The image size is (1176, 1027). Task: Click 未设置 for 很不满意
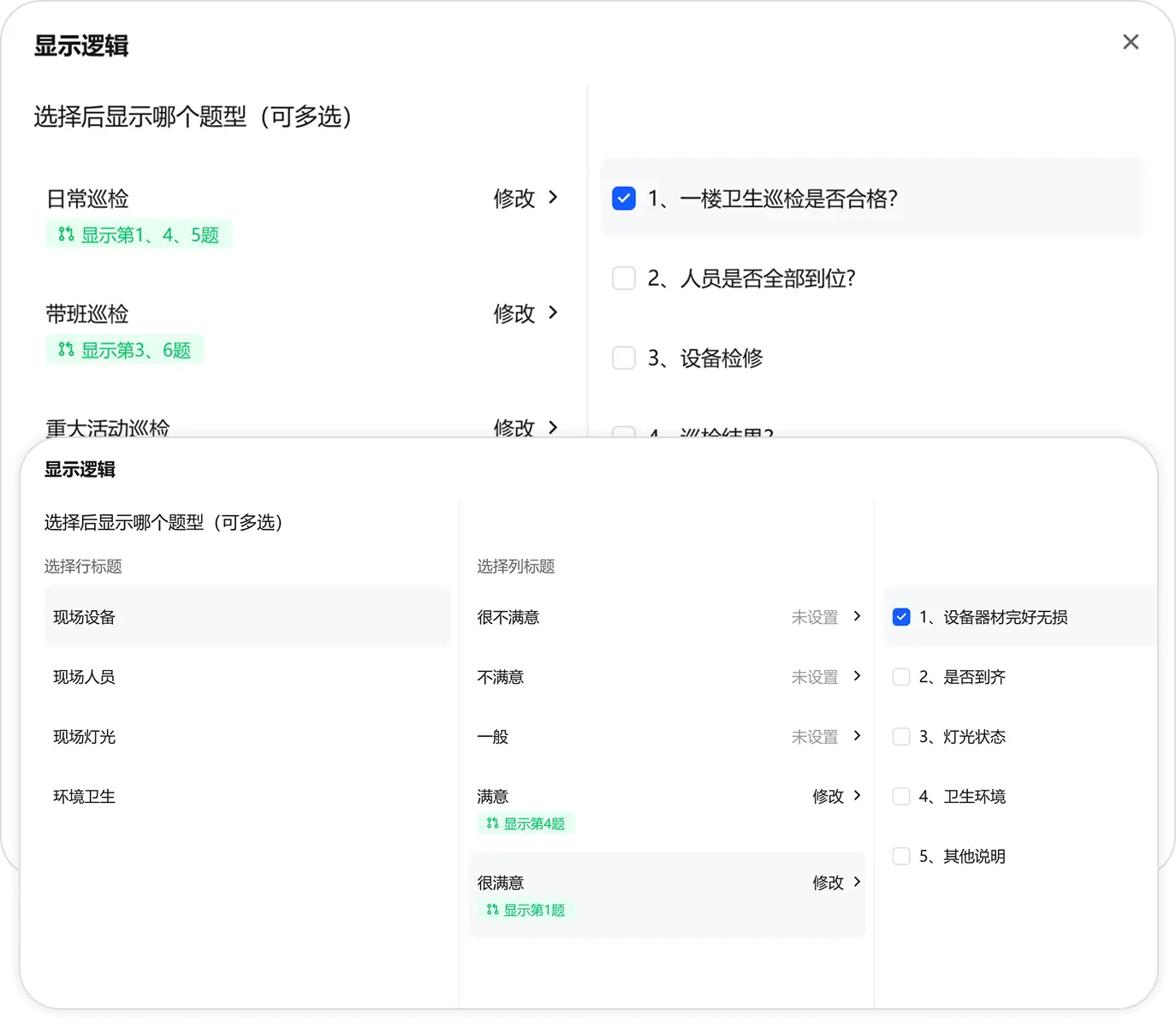[815, 617]
